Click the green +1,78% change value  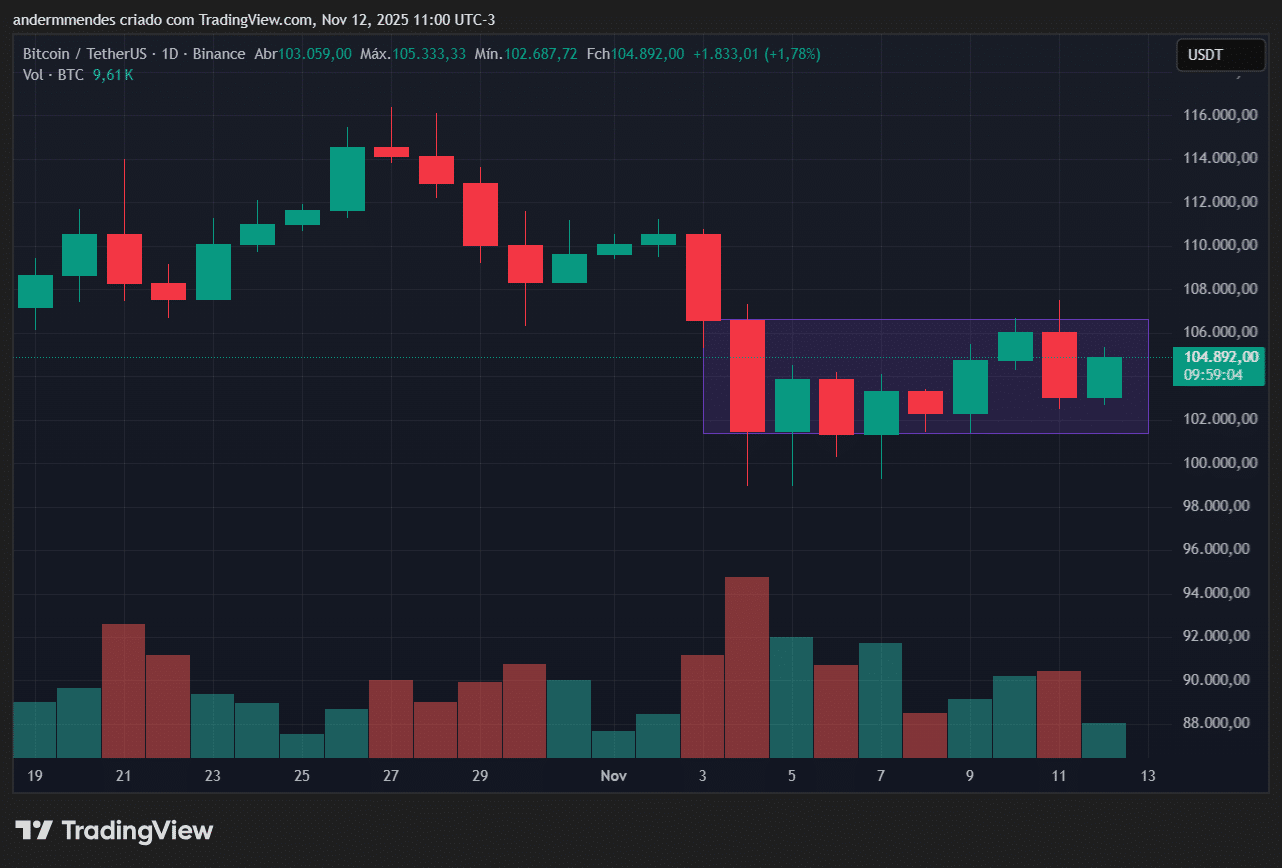point(790,54)
